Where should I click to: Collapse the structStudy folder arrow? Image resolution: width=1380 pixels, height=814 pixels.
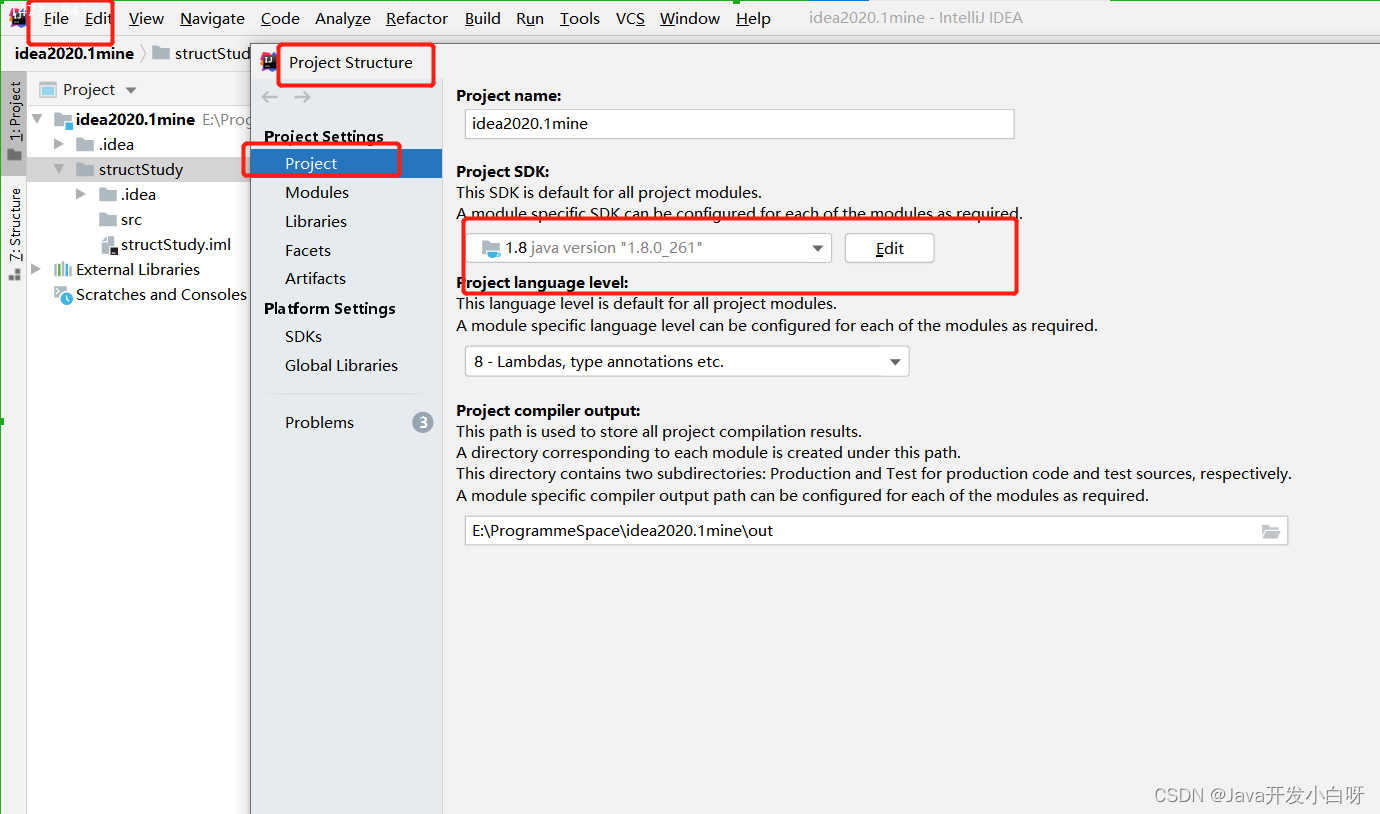pyautogui.click(x=59, y=169)
